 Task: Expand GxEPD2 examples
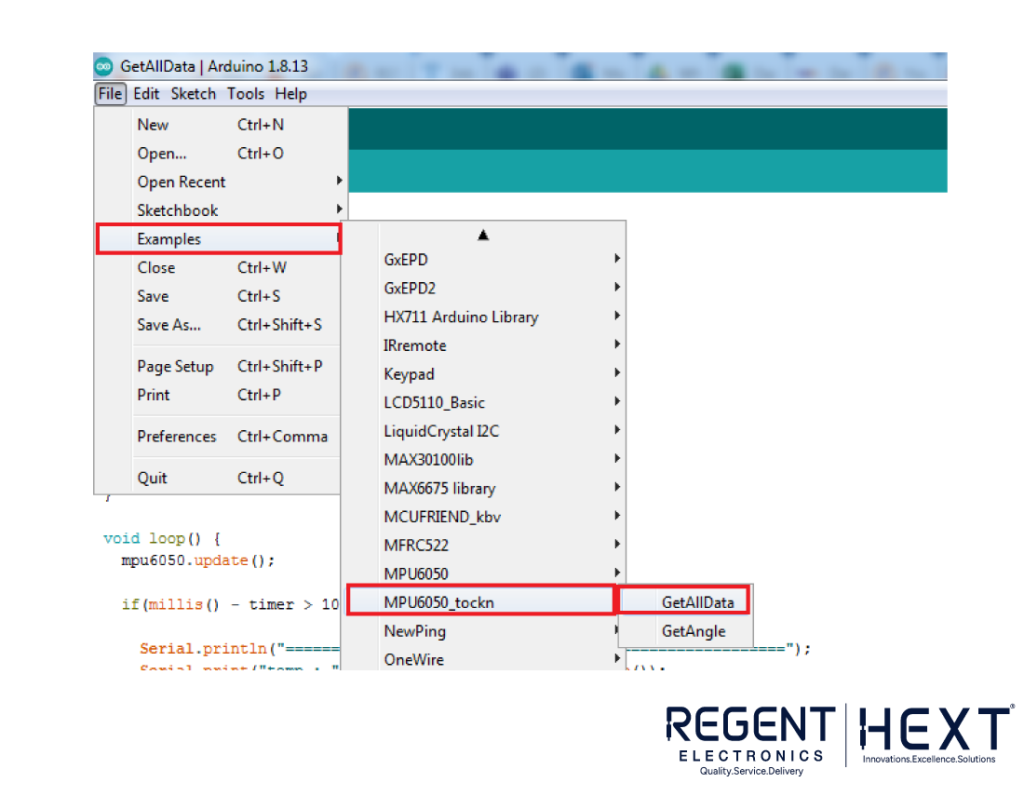485,288
